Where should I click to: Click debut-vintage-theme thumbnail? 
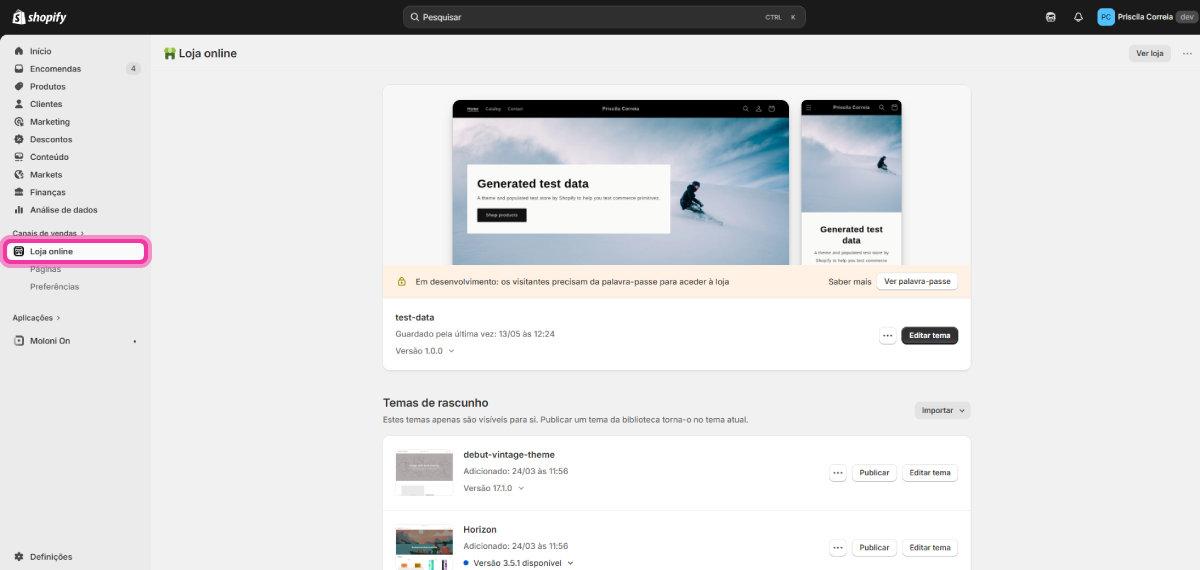point(424,473)
